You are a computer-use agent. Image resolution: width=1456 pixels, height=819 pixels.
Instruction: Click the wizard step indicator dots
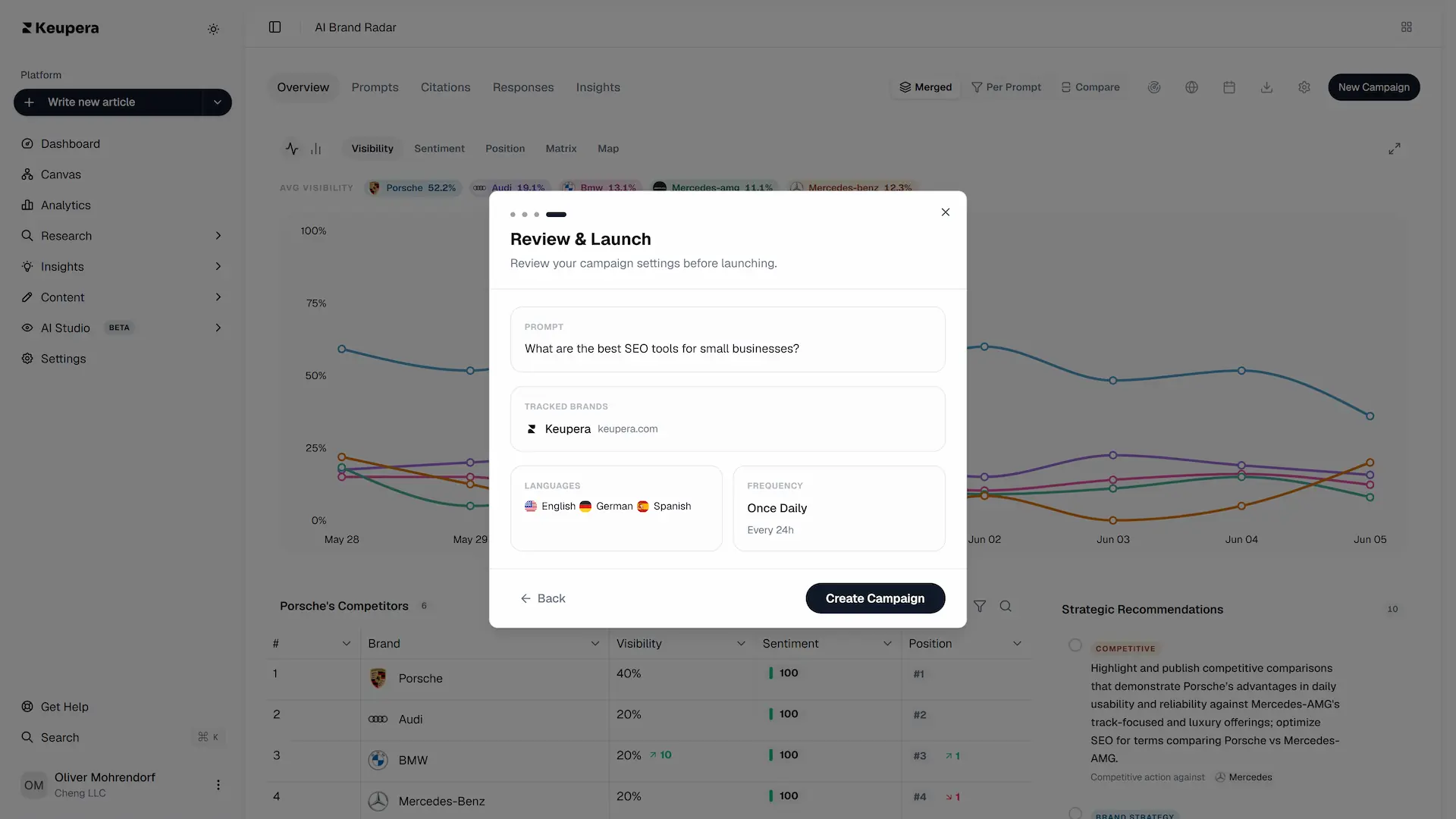click(538, 215)
